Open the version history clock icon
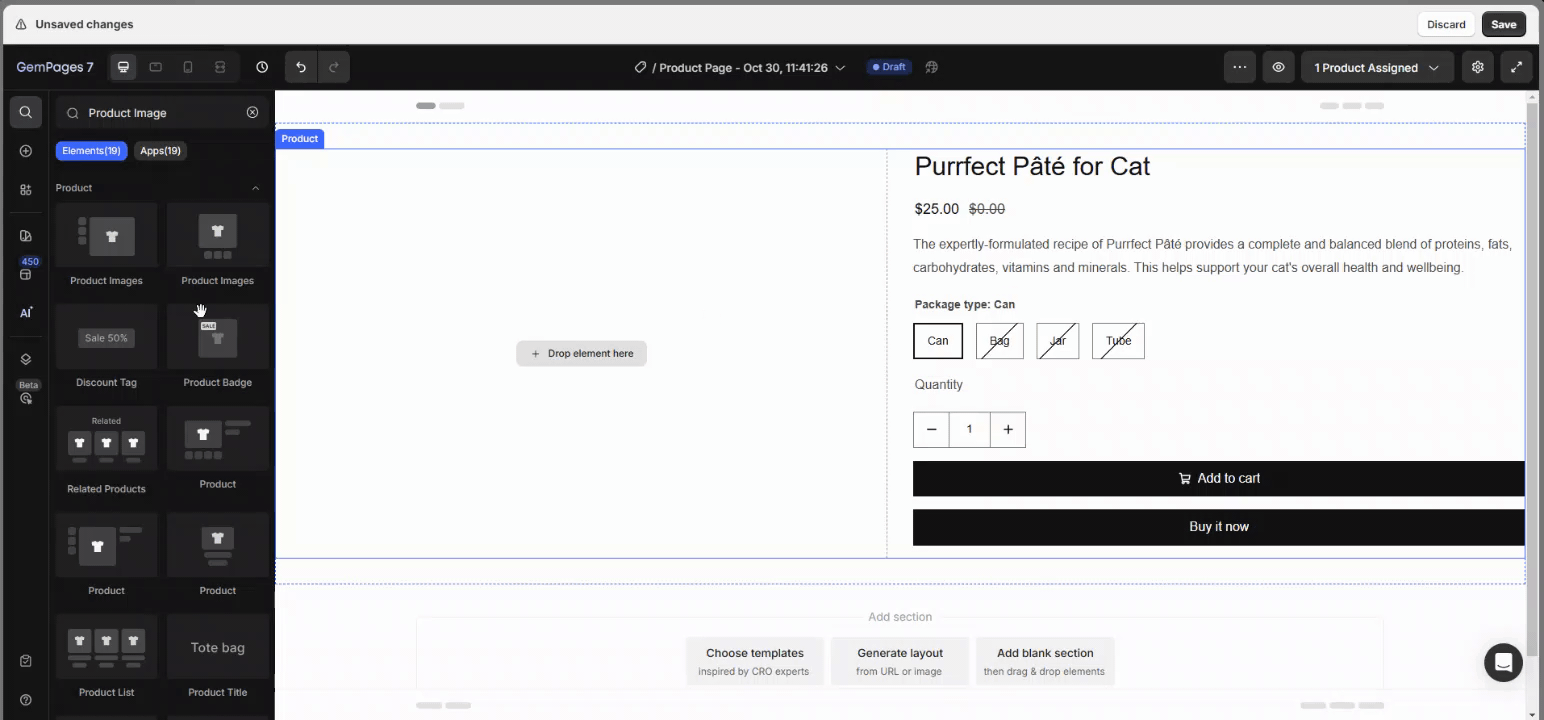 pyautogui.click(x=261, y=67)
